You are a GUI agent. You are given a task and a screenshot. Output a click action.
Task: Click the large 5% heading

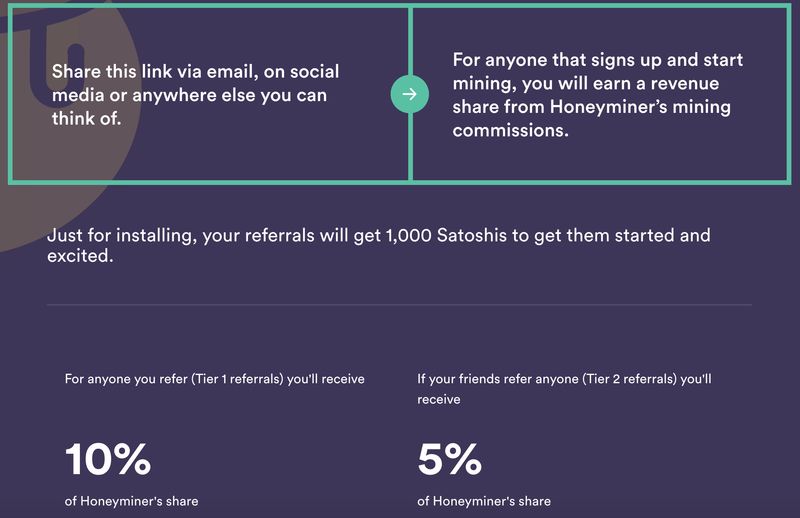pos(449,459)
